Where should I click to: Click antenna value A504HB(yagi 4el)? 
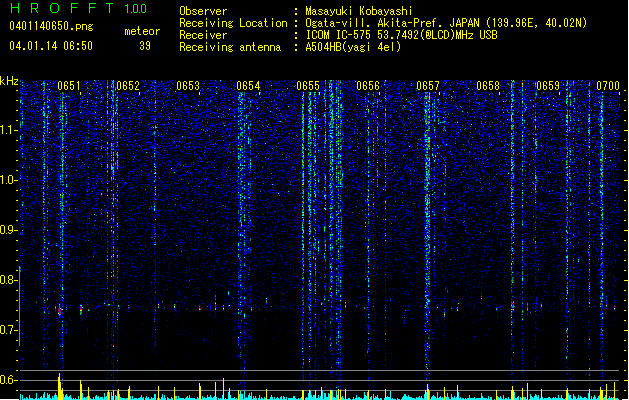(x=353, y=47)
